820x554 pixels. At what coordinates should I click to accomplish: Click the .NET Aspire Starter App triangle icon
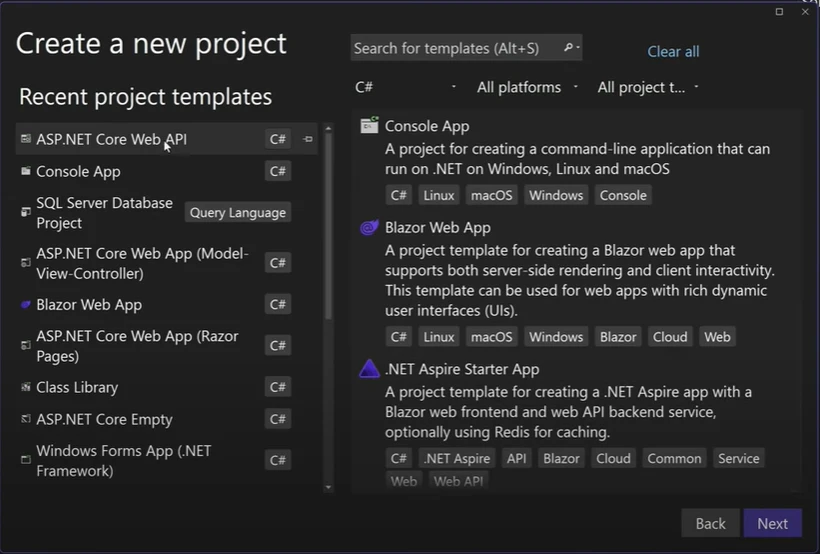click(369, 369)
